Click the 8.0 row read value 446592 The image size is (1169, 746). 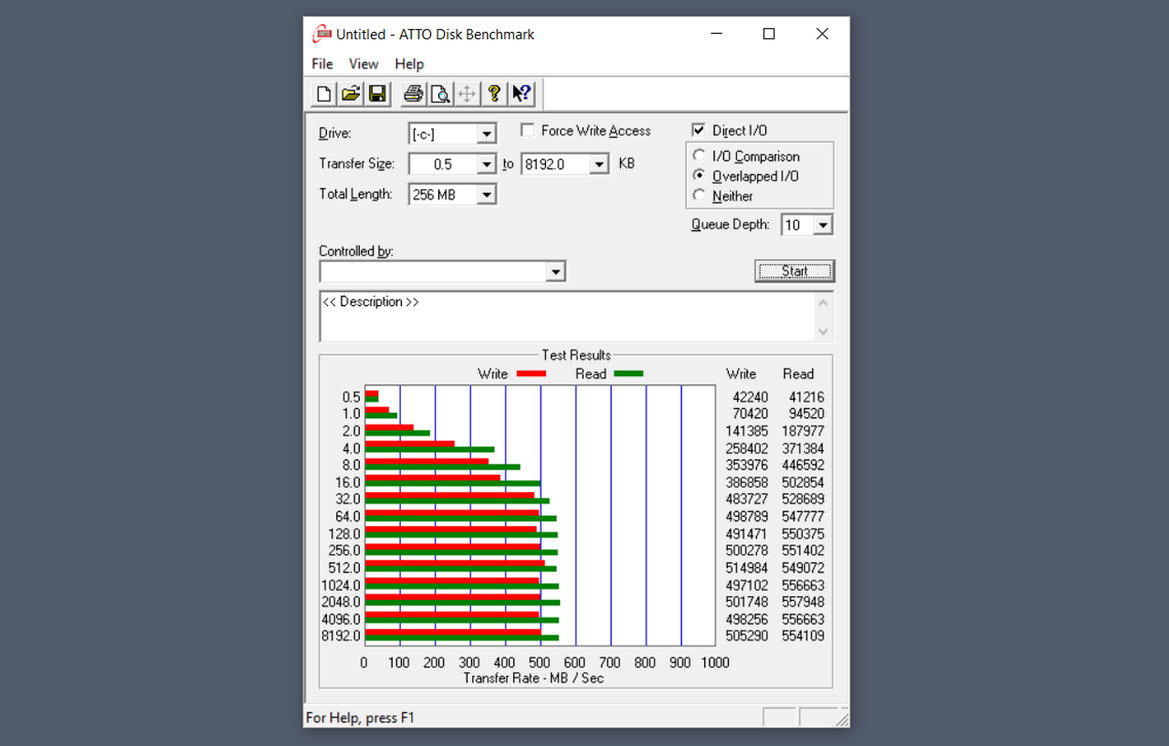pyautogui.click(x=803, y=465)
